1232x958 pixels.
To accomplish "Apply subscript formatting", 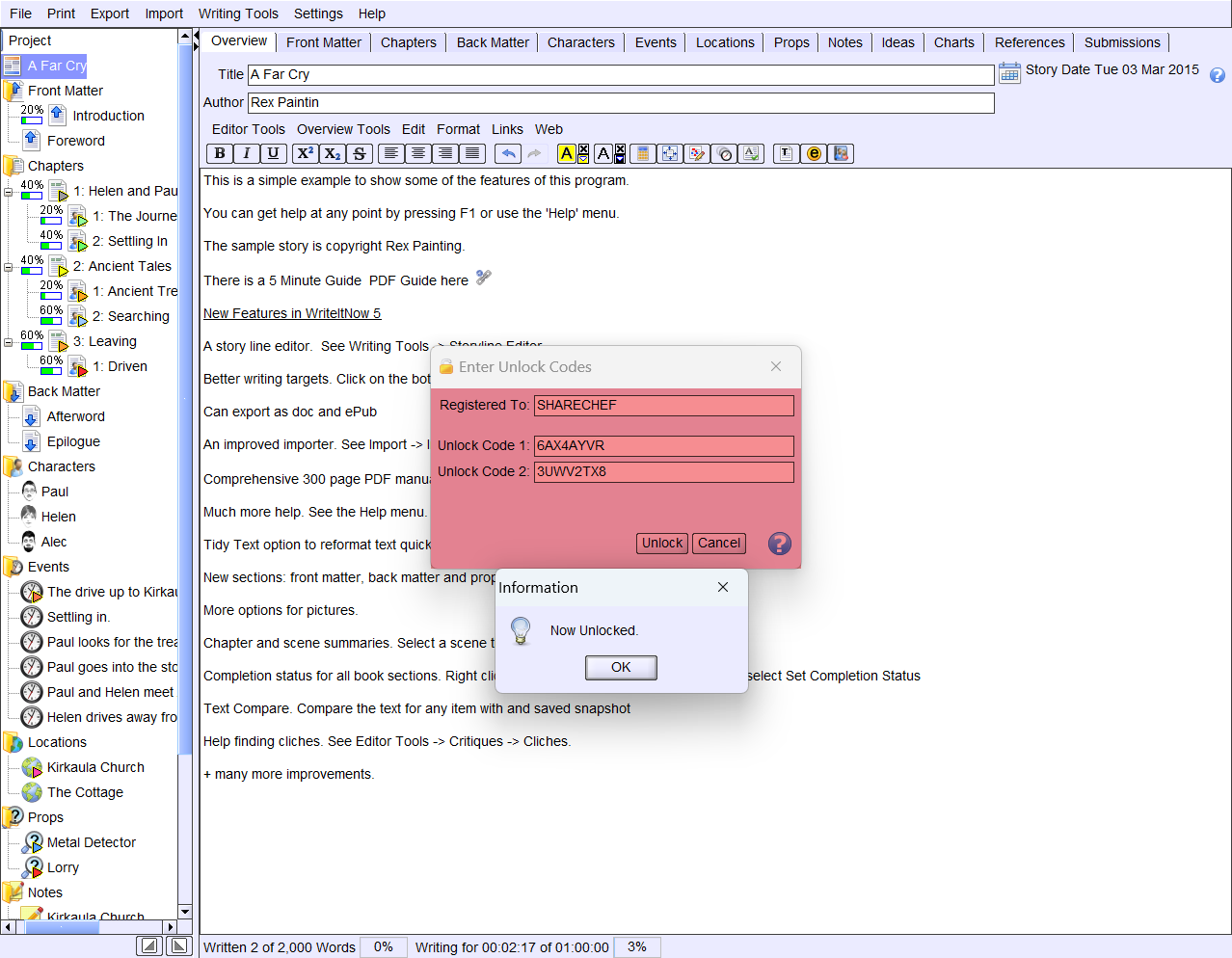I will click(x=333, y=153).
